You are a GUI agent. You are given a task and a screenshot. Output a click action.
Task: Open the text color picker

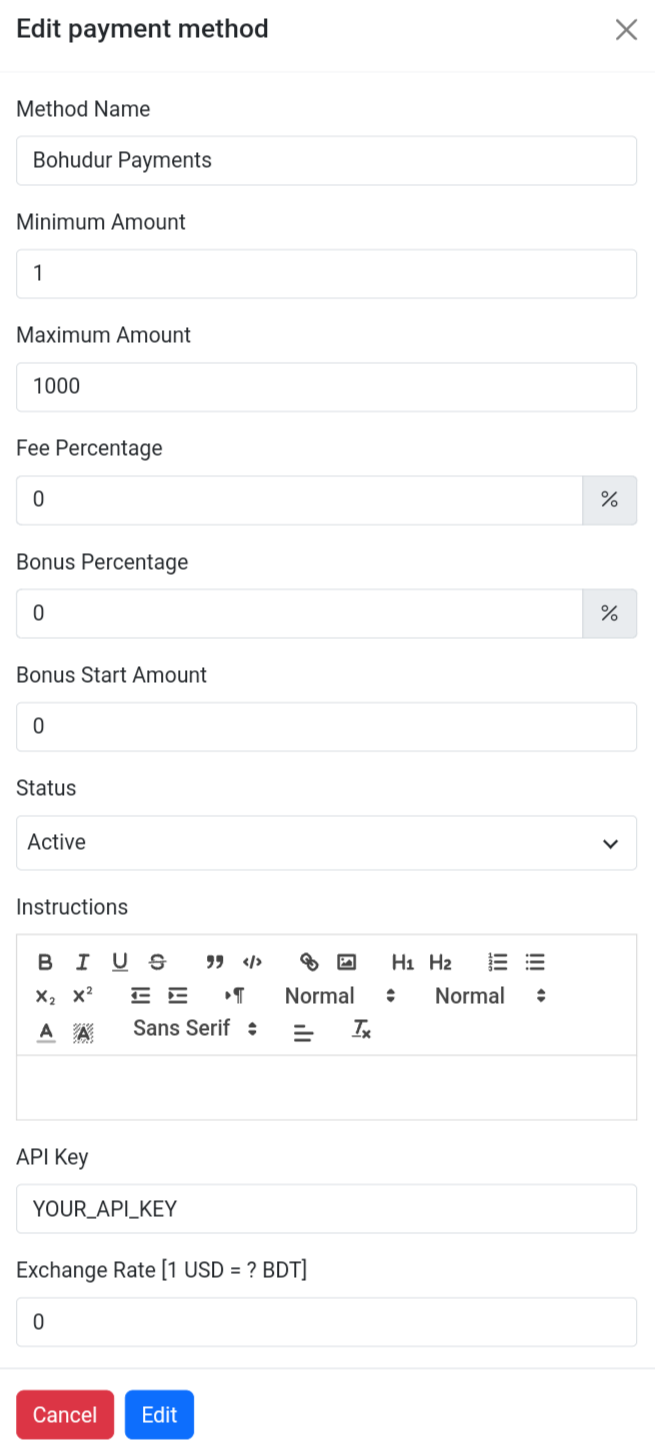coord(46,1029)
